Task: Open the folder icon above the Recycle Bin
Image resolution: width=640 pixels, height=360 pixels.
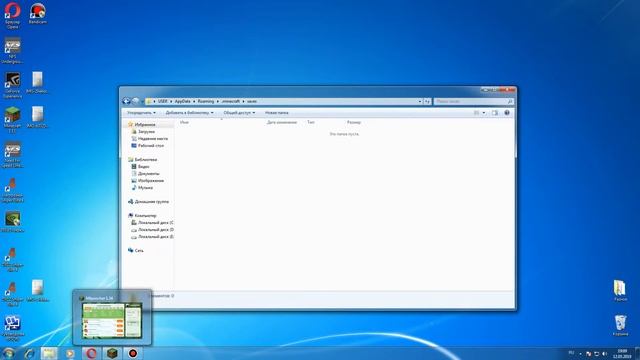Action: click(x=620, y=291)
